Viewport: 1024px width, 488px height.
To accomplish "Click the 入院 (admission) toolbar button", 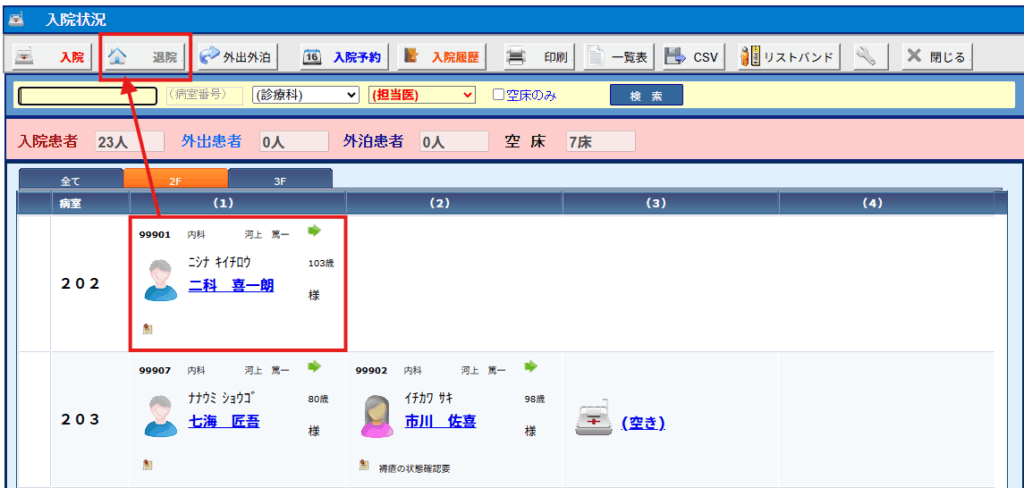I will click(50, 57).
